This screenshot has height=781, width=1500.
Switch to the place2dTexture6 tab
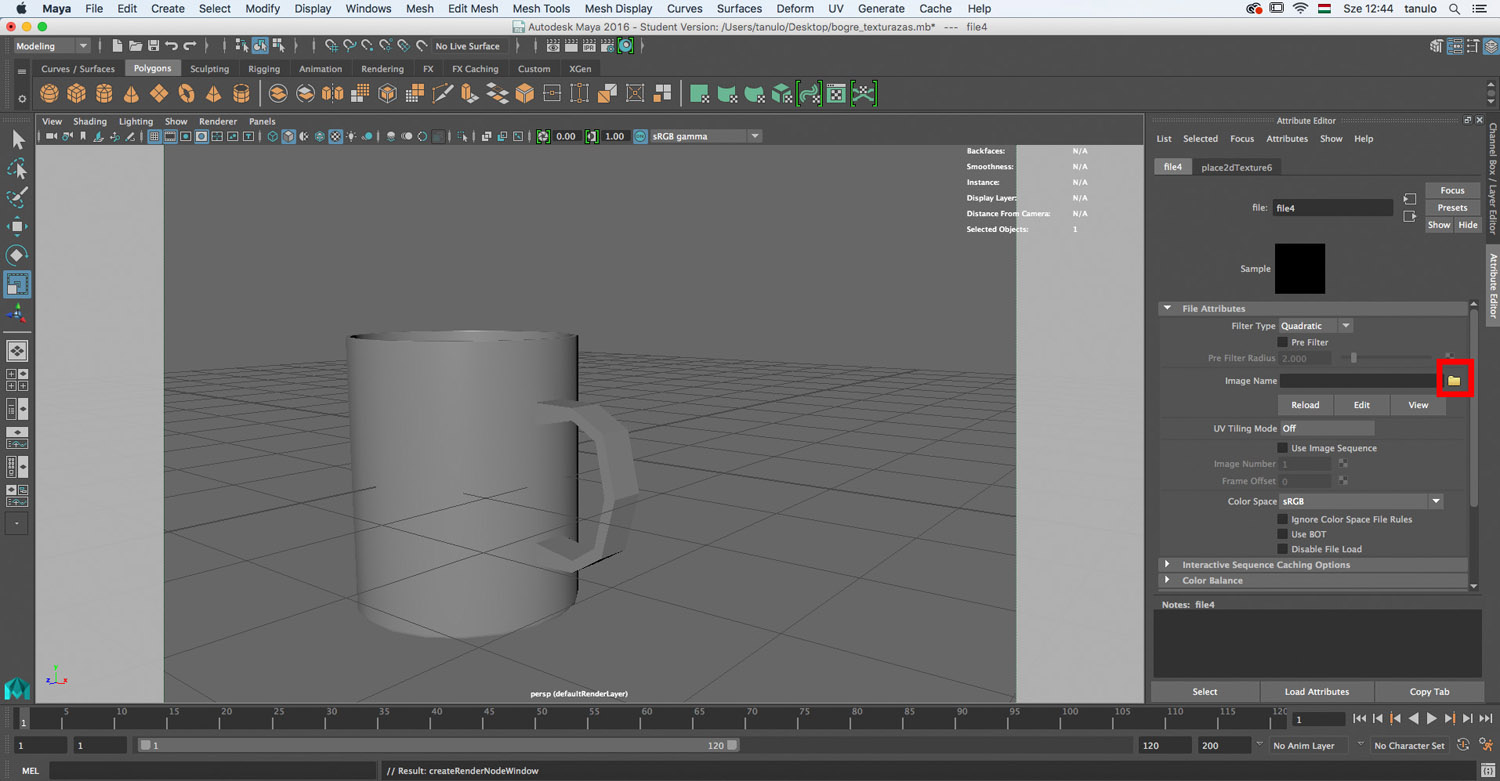click(x=1236, y=167)
